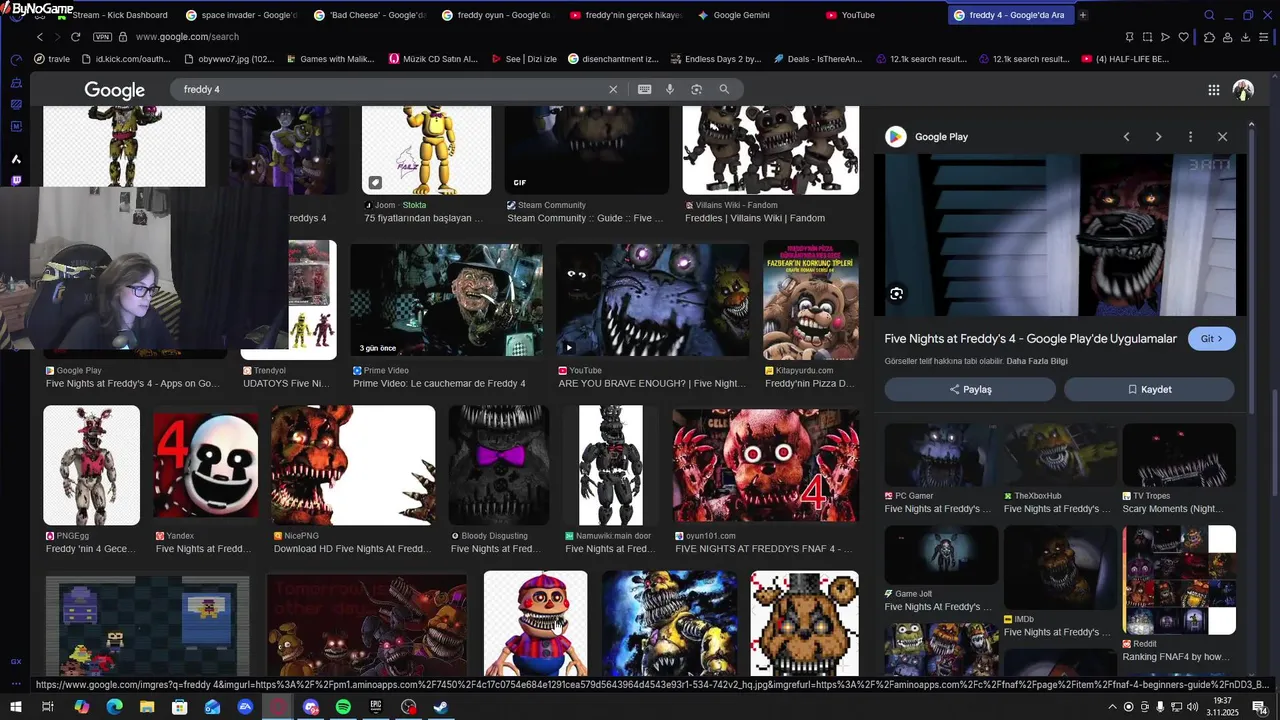Viewport: 1280px width, 720px height.
Task: Open the Google account avatar
Action: tap(1243, 90)
